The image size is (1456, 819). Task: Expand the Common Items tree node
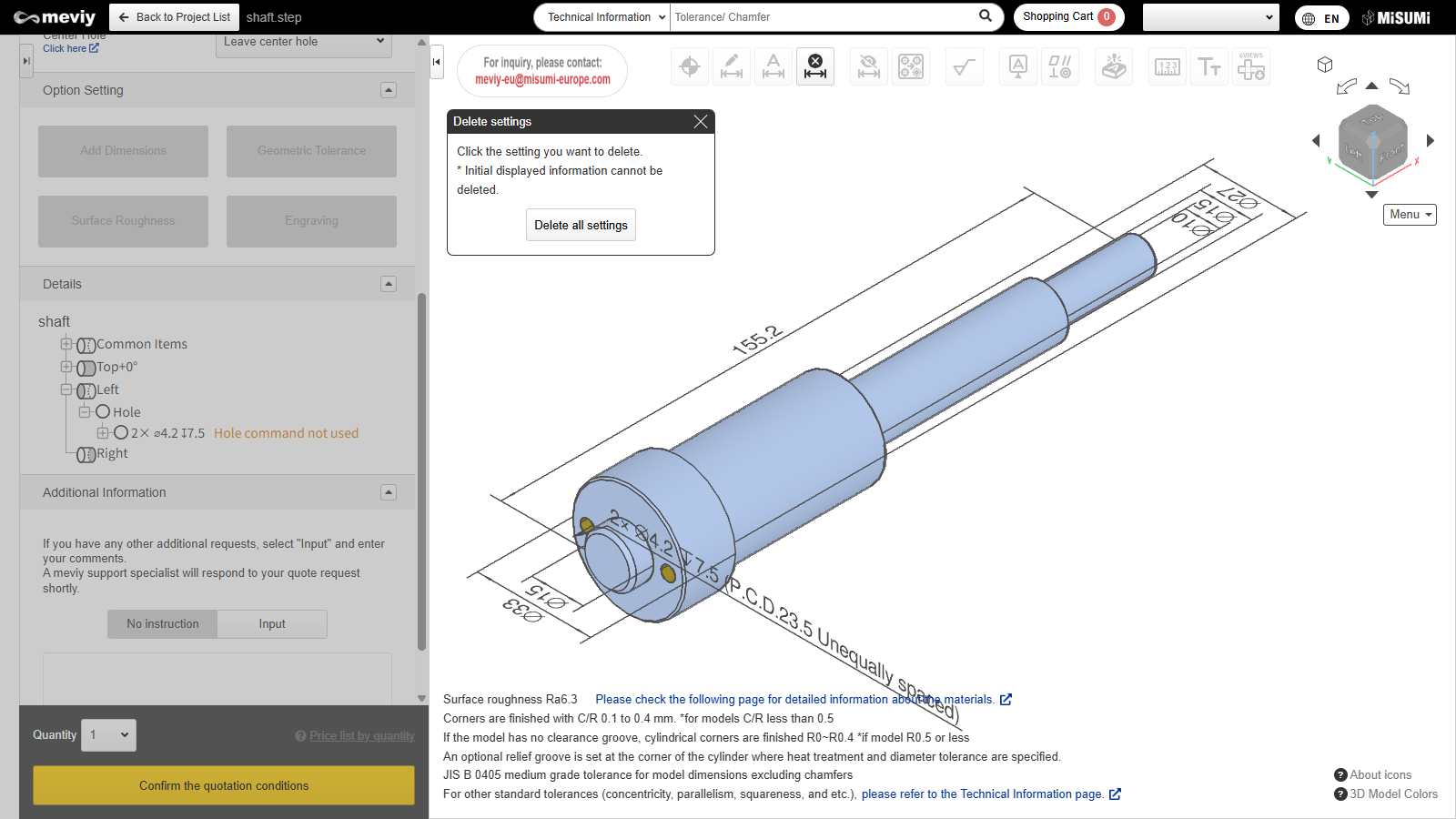coord(66,344)
